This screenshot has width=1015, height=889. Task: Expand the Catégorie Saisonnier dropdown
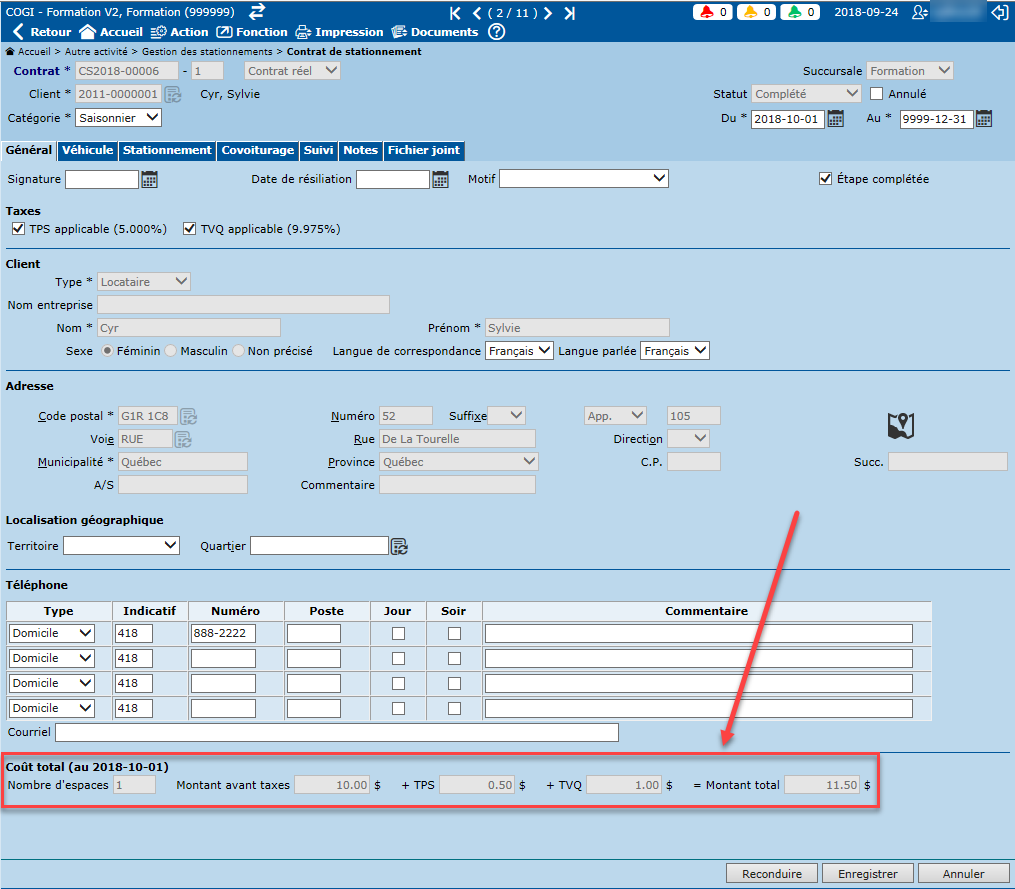[118, 118]
